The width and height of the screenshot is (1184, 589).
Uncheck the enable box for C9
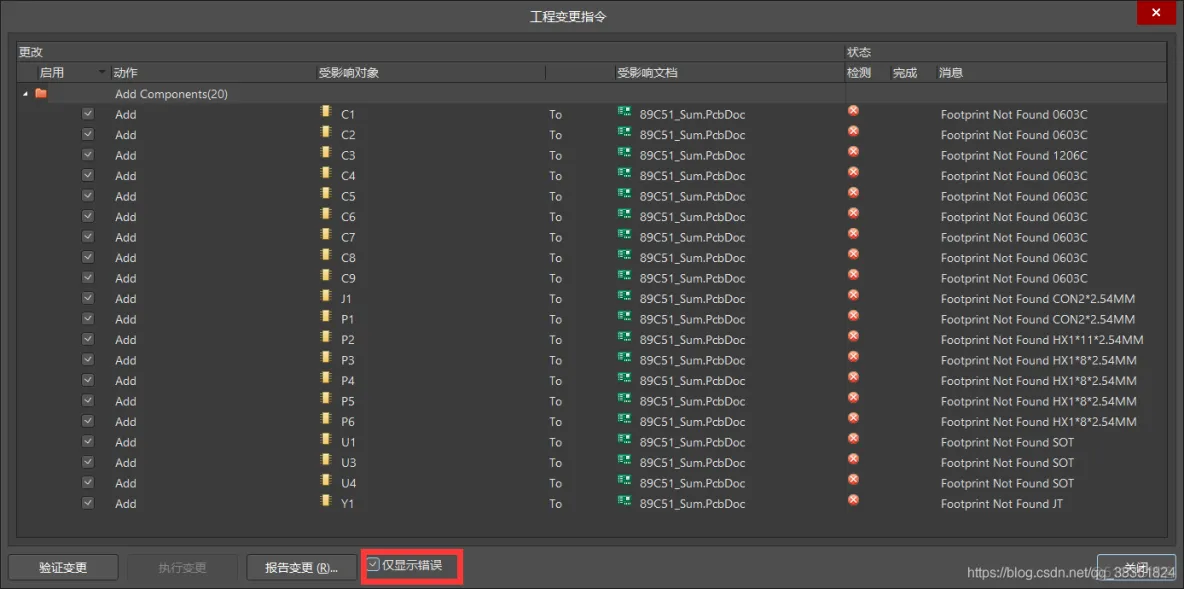(x=88, y=277)
